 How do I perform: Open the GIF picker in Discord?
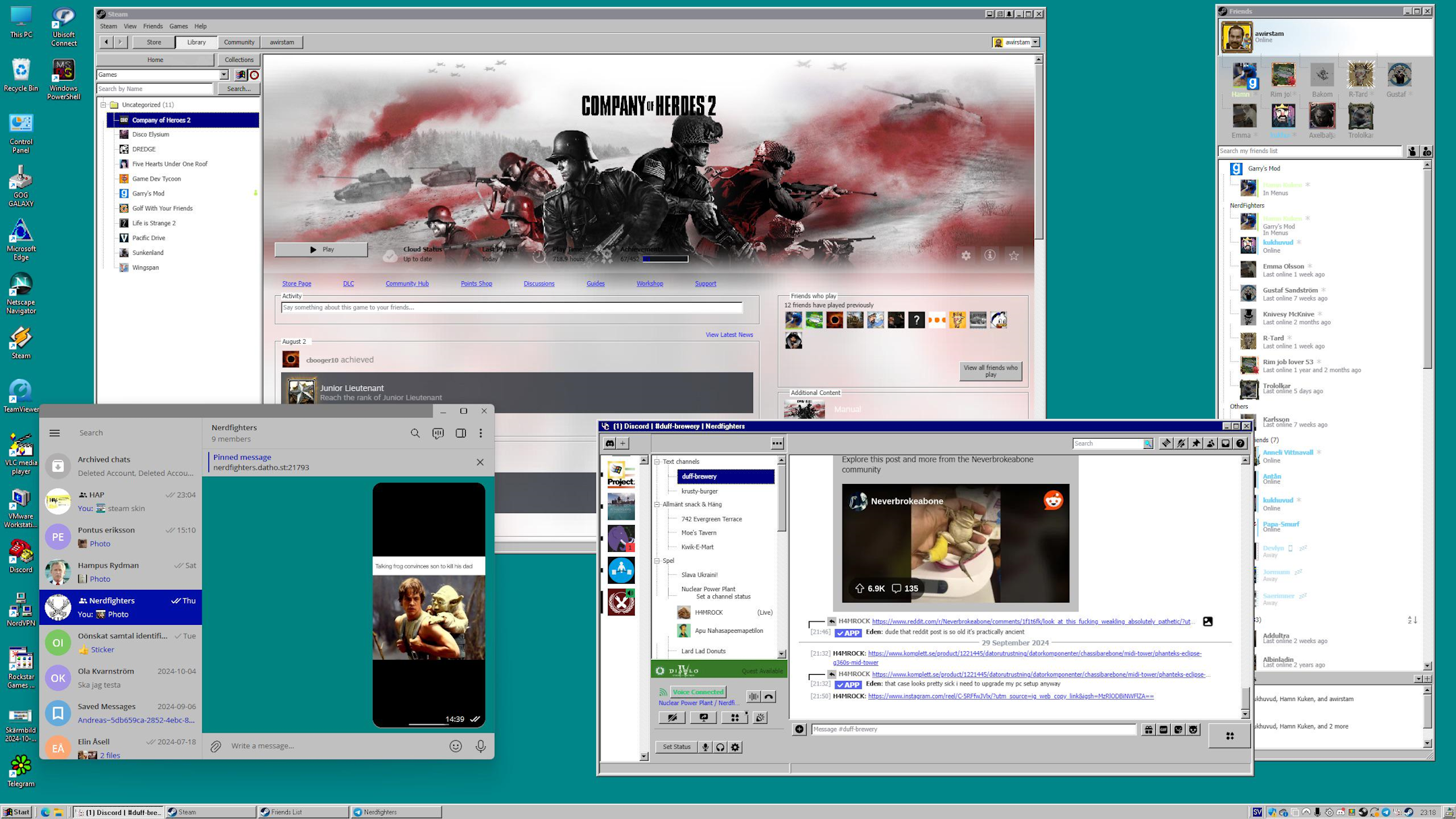(x=1163, y=729)
